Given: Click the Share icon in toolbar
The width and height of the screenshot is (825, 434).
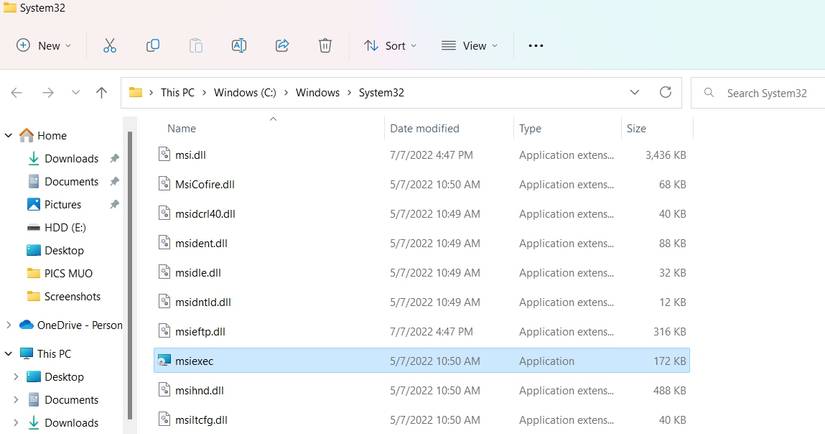Looking at the screenshot, I should pyautogui.click(x=282, y=46).
